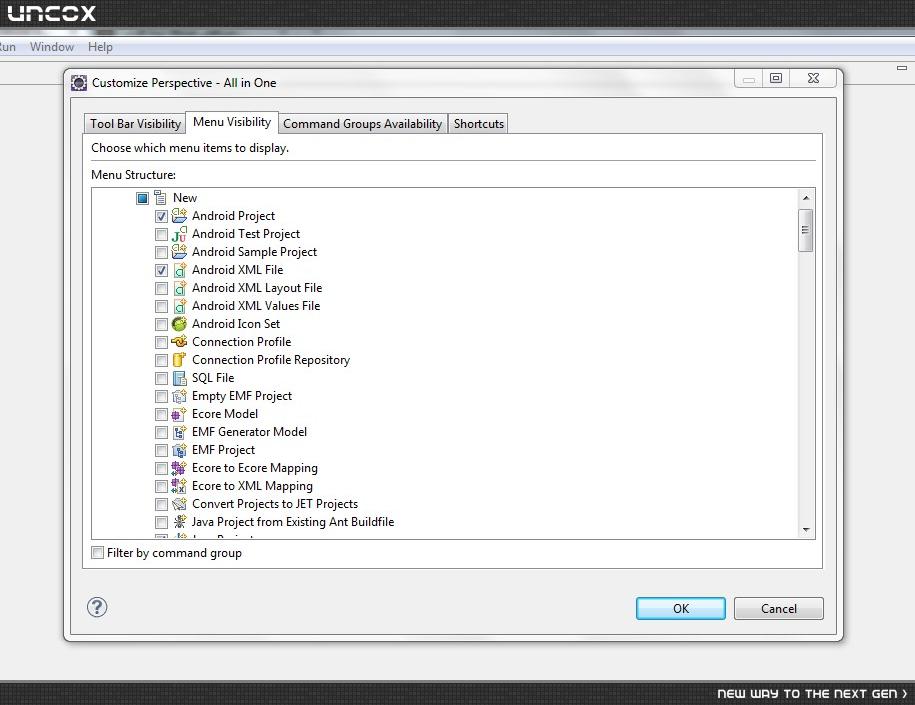Check the EMF Project checkbox
The width and height of the screenshot is (915, 705).
[x=162, y=451]
